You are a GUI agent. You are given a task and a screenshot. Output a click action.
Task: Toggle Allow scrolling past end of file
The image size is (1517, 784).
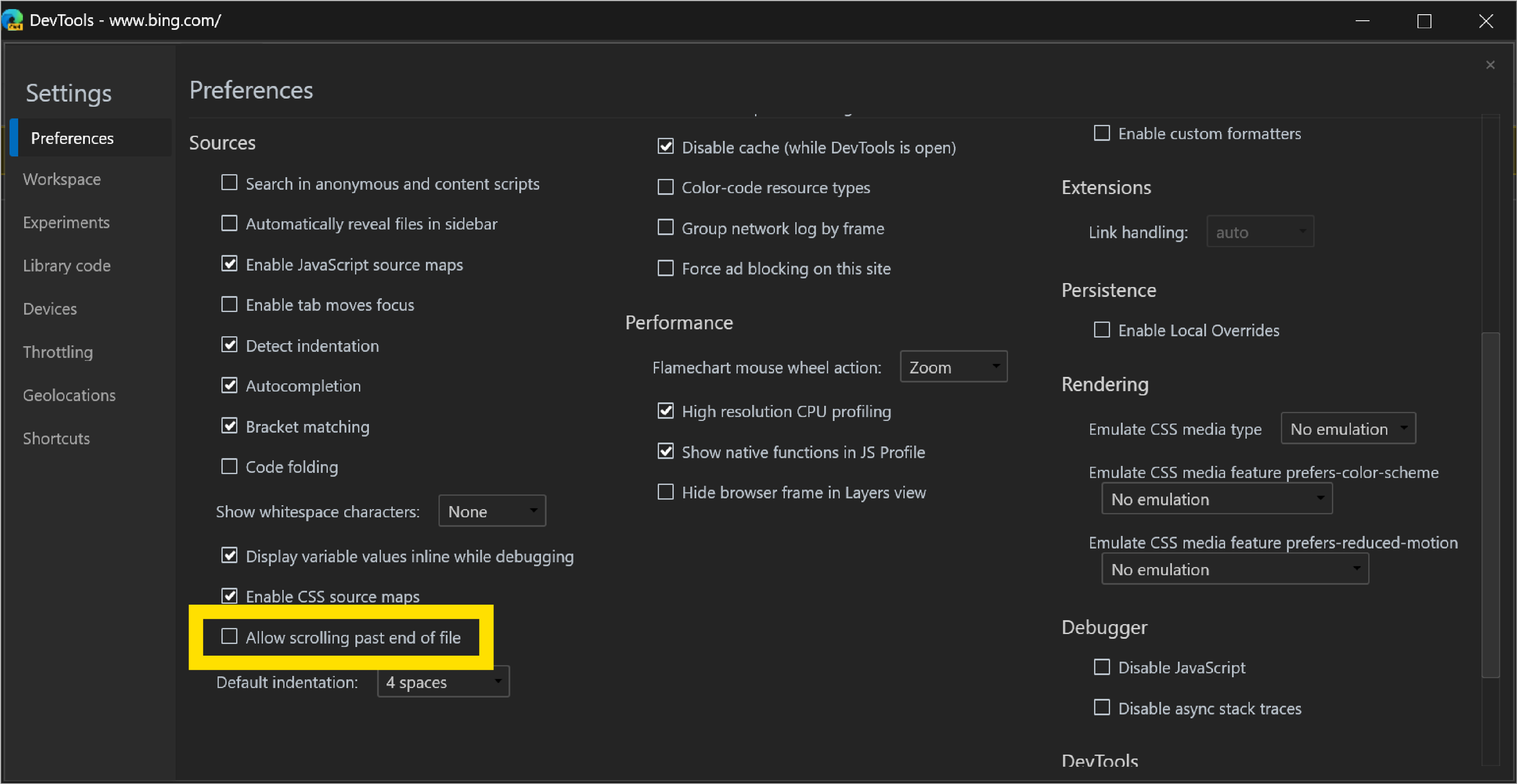pyautogui.click(x=228, y=636)
